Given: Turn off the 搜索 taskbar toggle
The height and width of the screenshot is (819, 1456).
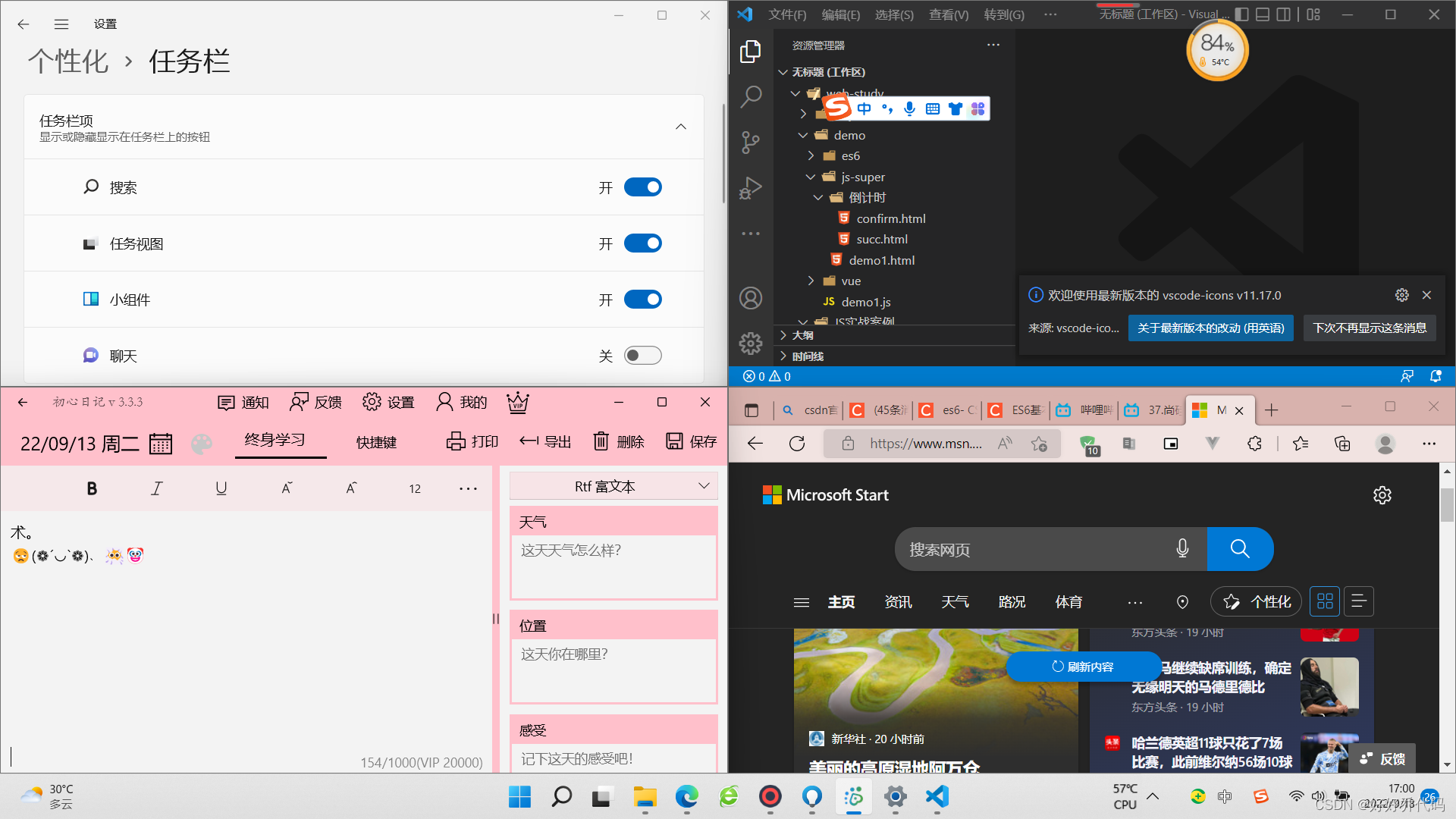Looking at the screenshot, I should pyautogui.click(x=642, y=187).
